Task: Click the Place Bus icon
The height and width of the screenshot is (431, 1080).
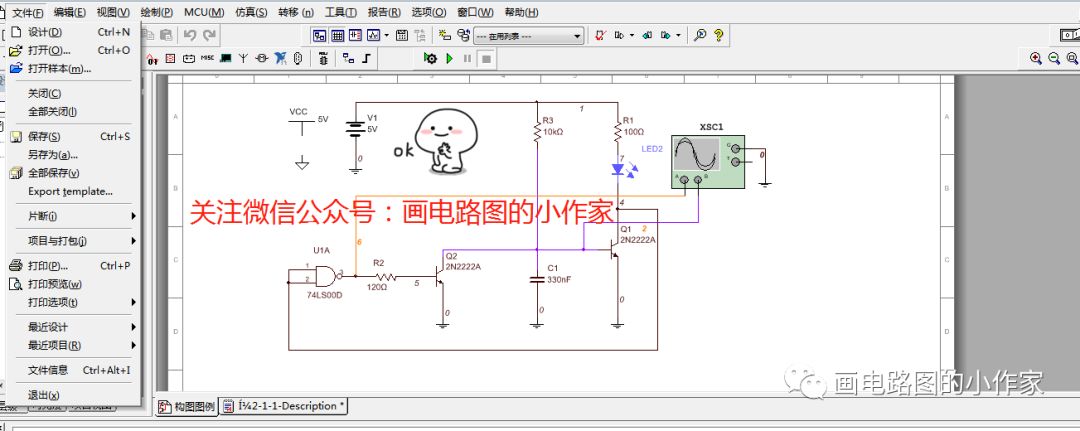Action: point(366,59)
